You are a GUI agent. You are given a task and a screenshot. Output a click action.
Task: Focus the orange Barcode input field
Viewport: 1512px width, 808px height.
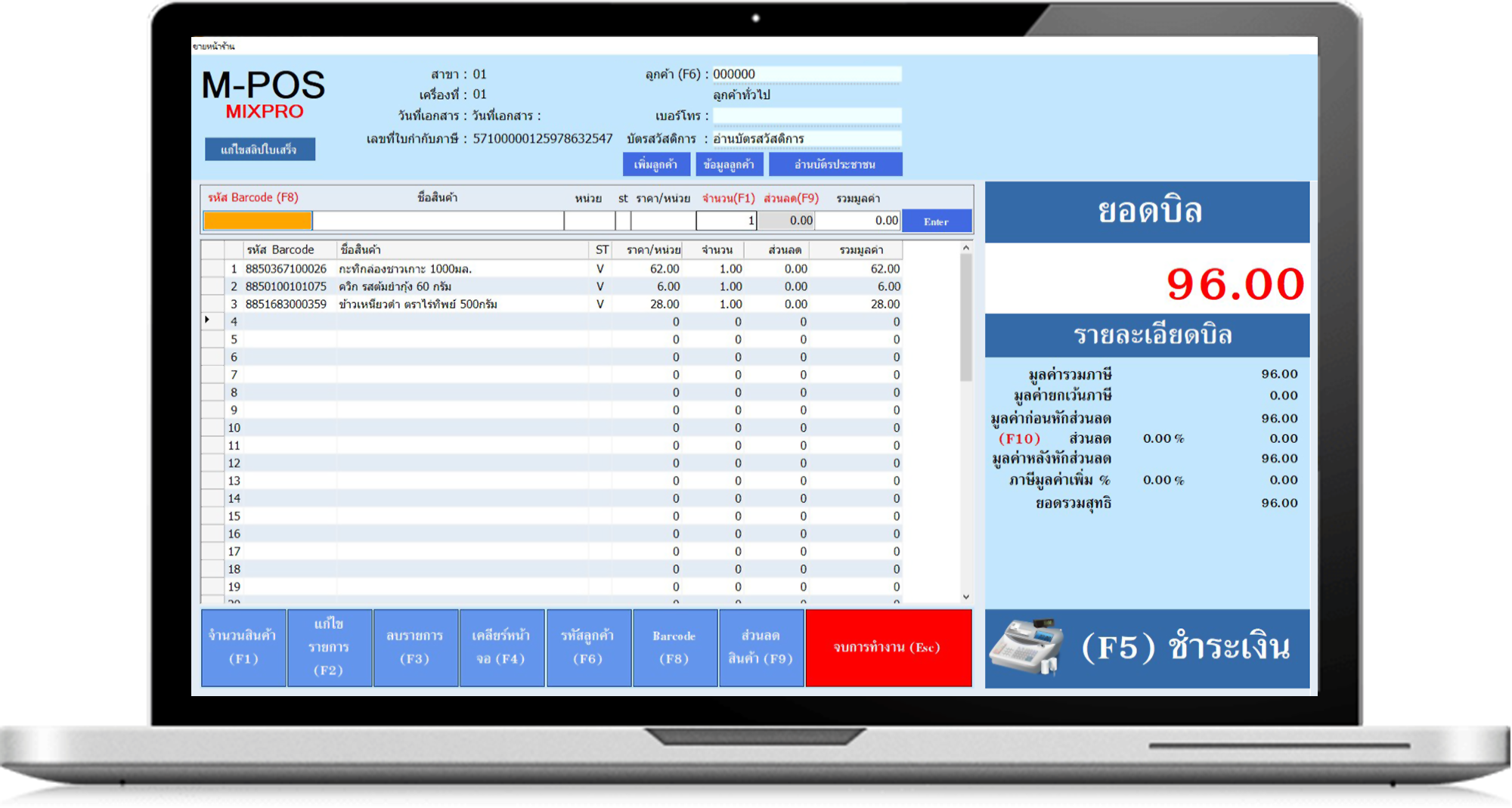[x=258, y=221]
